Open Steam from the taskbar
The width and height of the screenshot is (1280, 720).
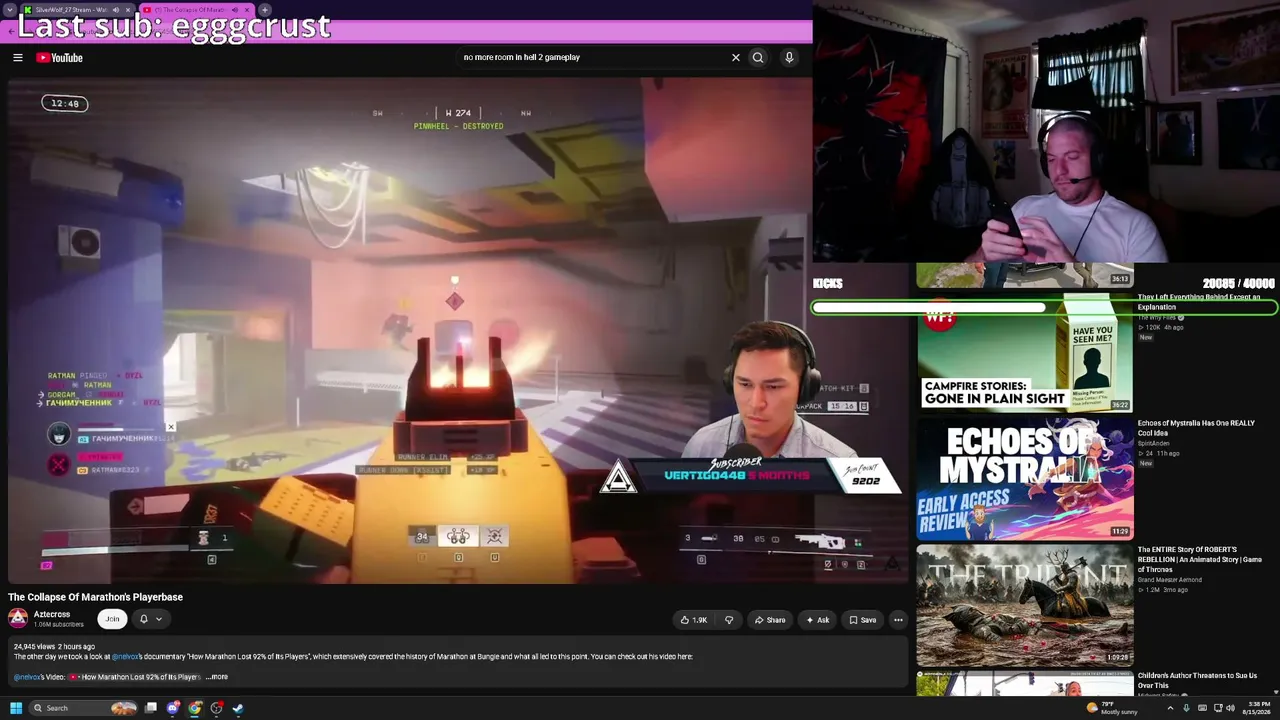pyautogui.click(x=238, y=708)
